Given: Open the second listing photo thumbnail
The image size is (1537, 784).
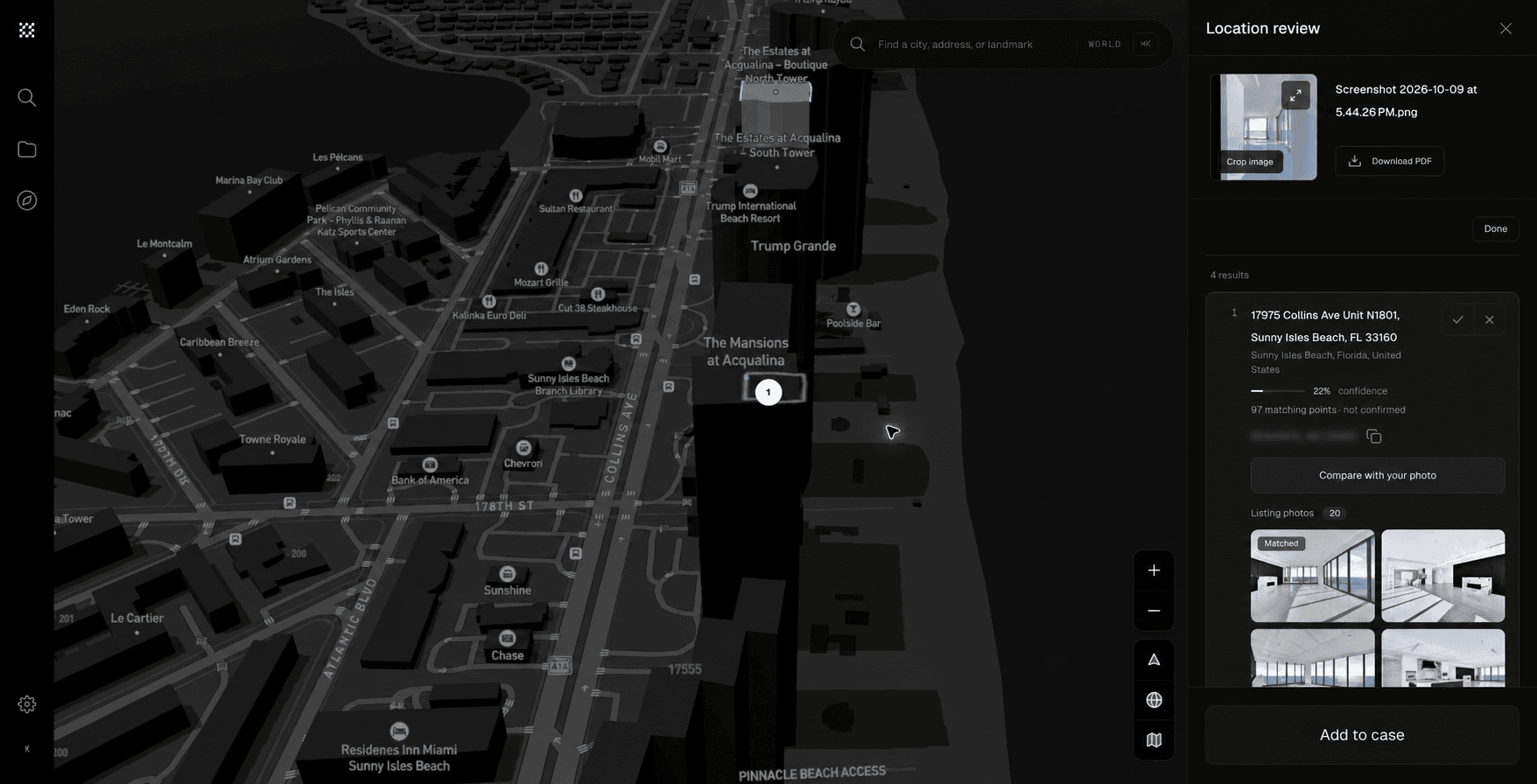Looking at the screenshot, I should pyautogui.click(x=1442, y=576).
